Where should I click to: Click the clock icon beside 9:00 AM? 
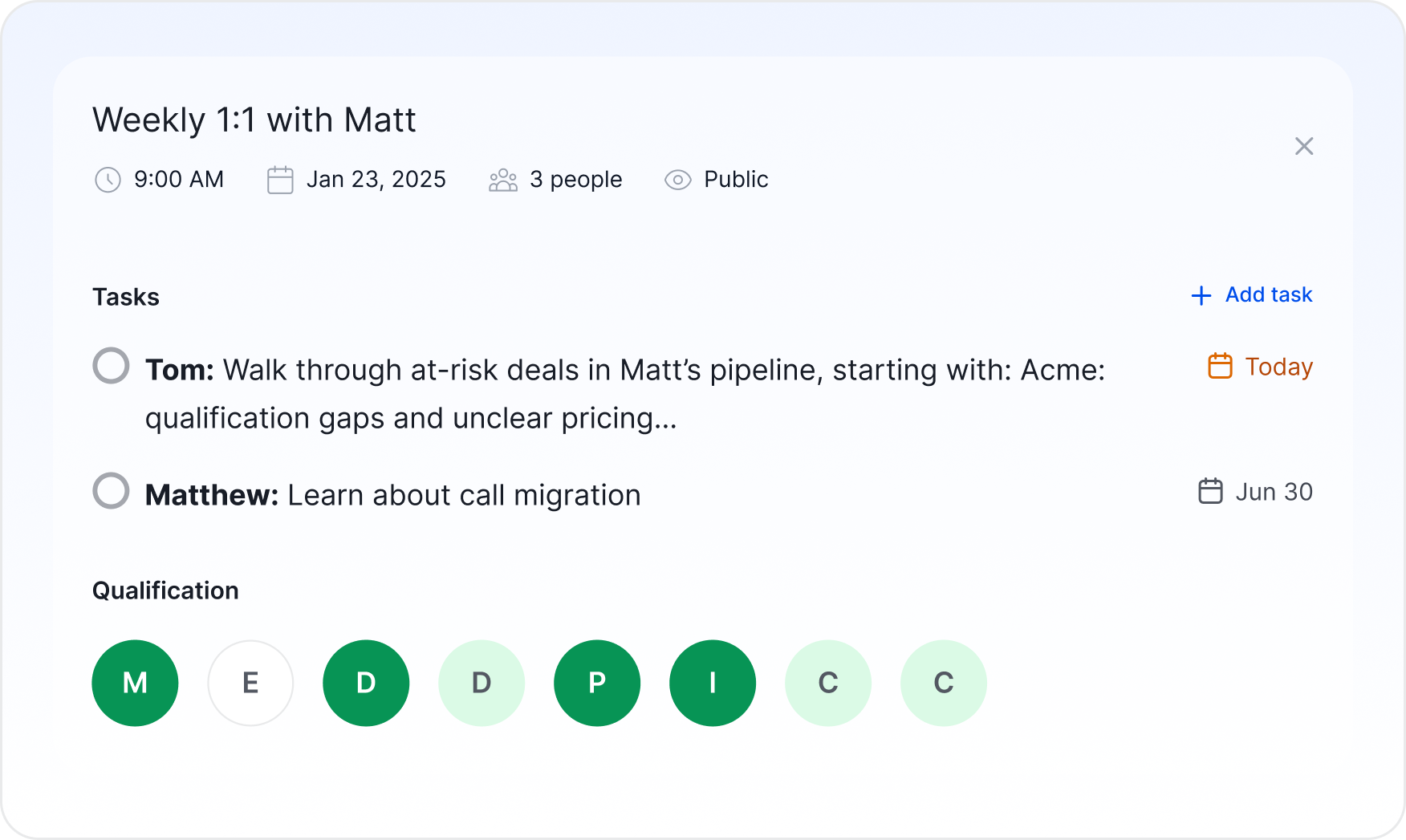(x=108, y=180)
